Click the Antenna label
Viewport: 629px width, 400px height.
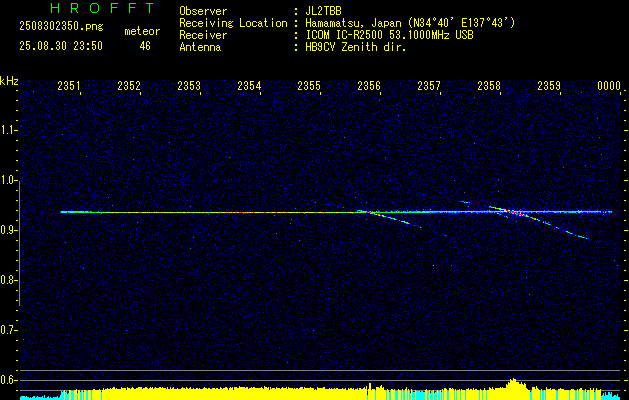click(200, 47)
